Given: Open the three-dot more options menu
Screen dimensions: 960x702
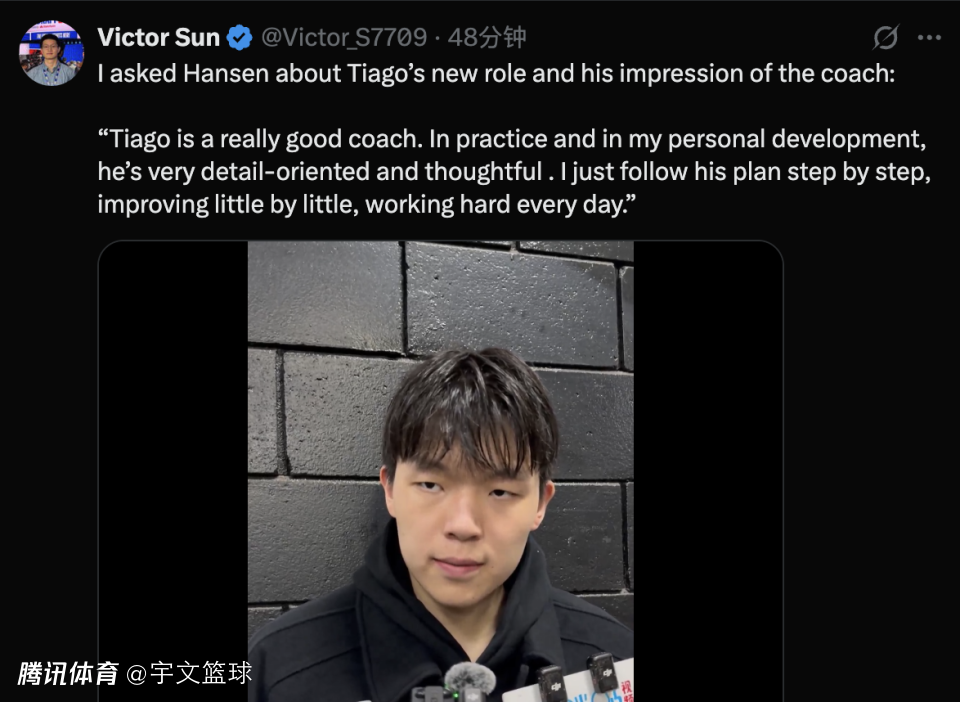Looking at the screenshot, I should (929, 38).
